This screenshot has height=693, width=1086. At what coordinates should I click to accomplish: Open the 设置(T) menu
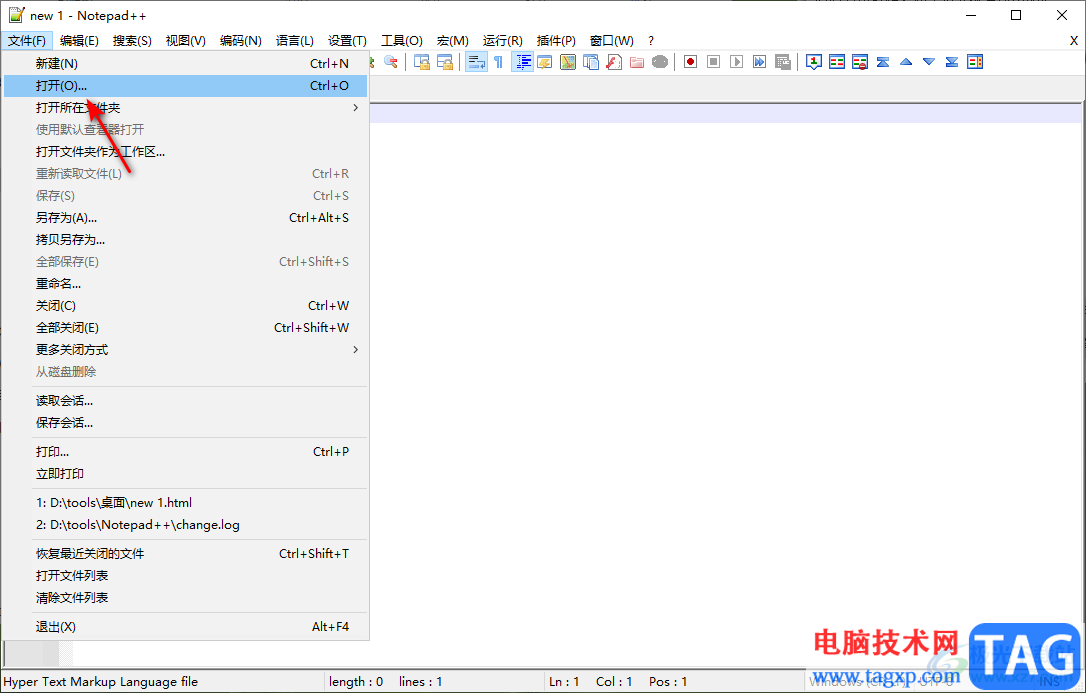(348, 41)
